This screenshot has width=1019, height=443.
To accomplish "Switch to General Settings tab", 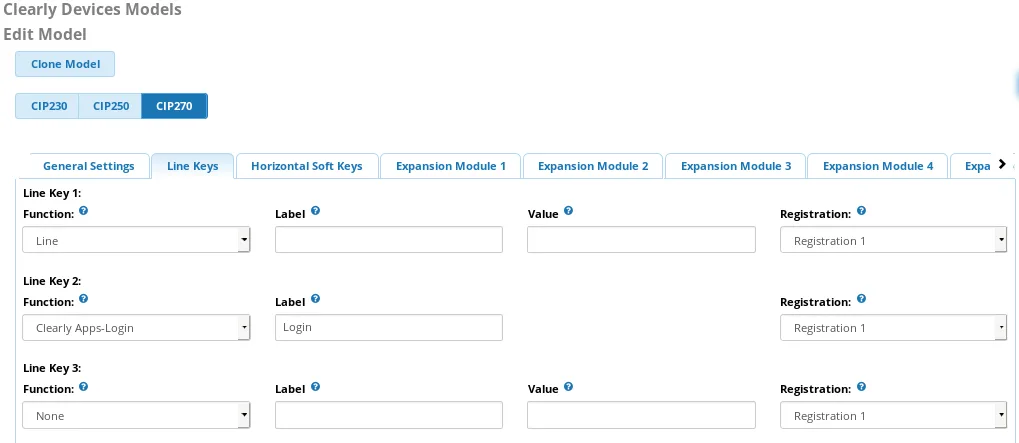I will point(88,166).
